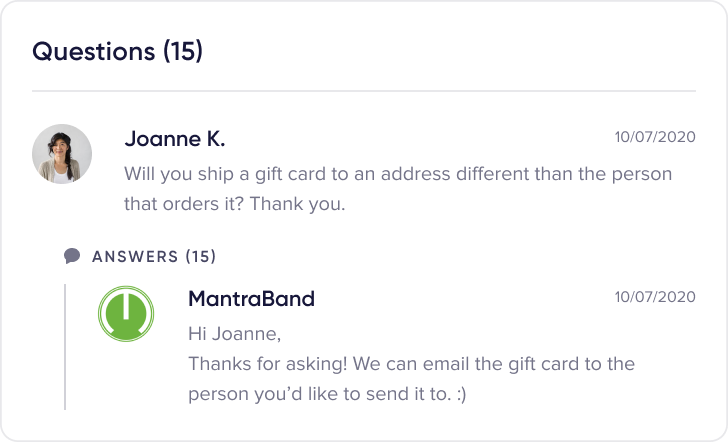Click the date on Joanne's question

point(655,137)
